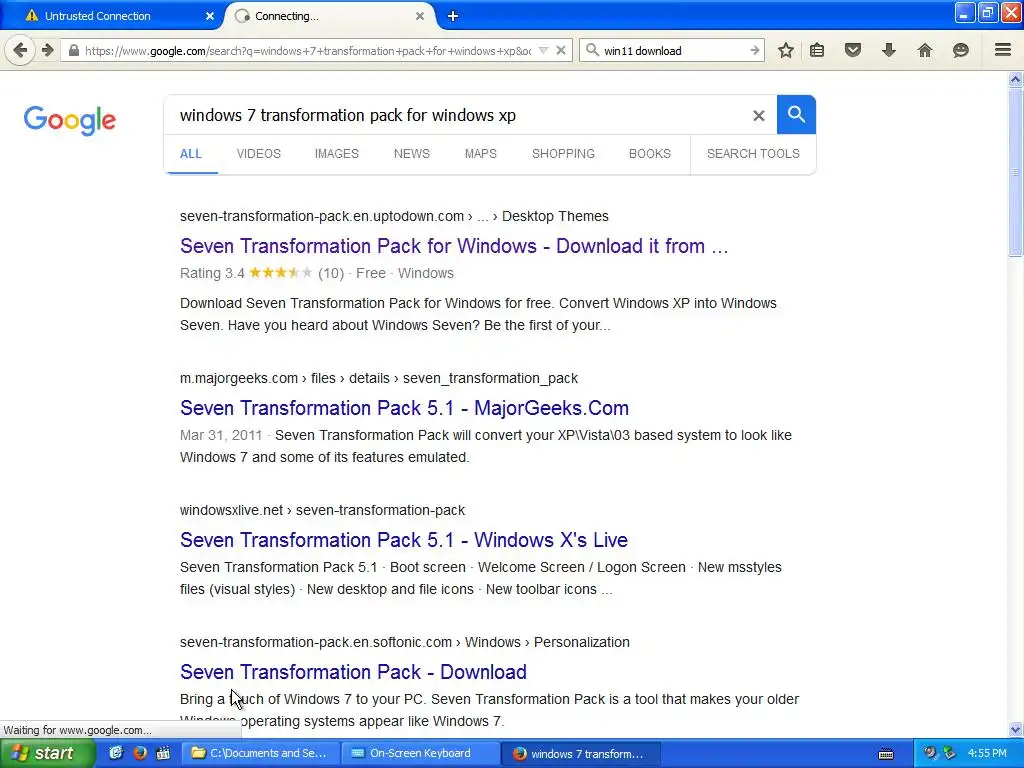1024x768 pixels.
Task: Click the vertical scrollbar thumb
Action: click(x=1016, y=173)
